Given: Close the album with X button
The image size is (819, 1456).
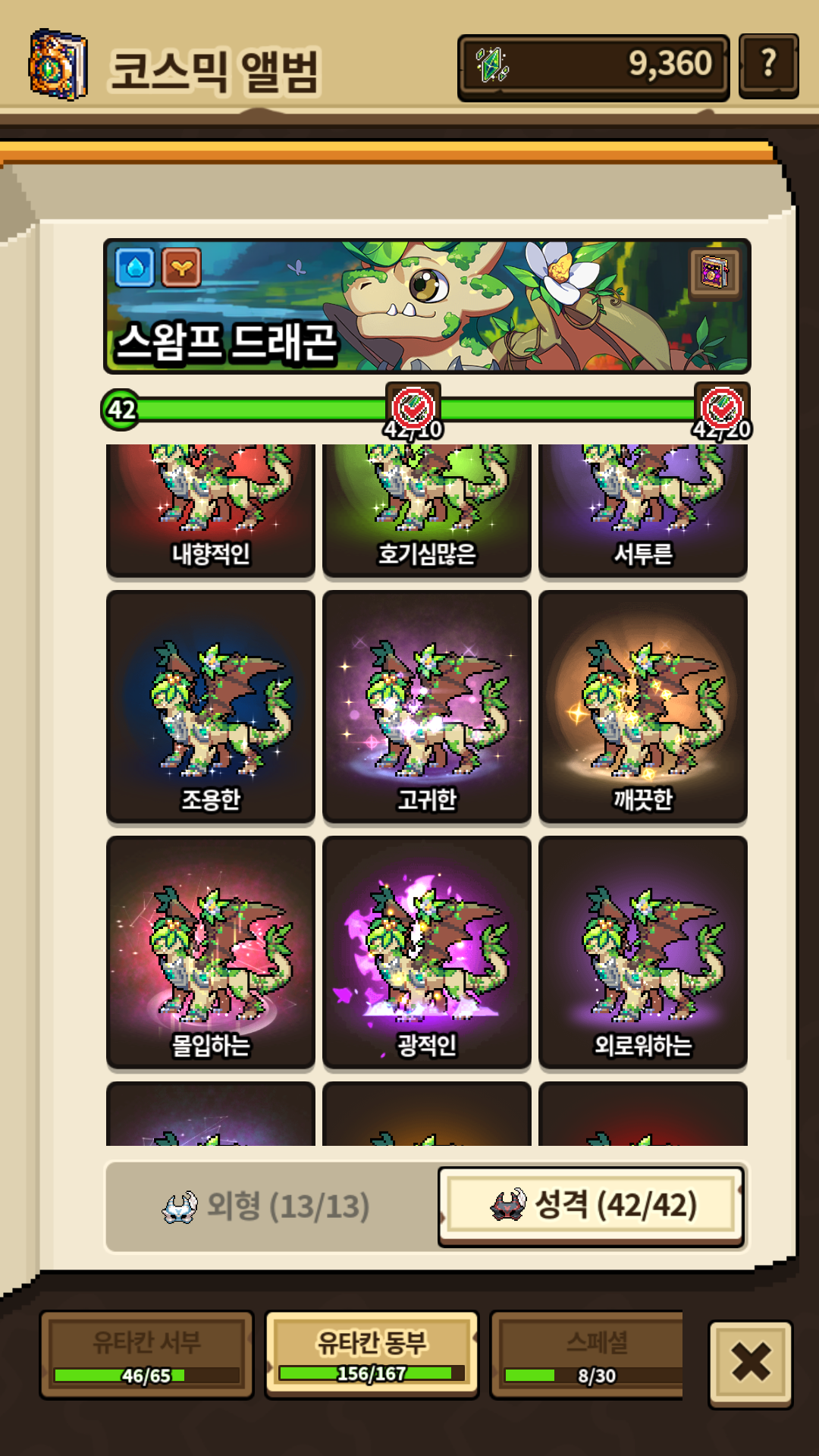Looking at the screenshot, I should (x=751, y=1363).
